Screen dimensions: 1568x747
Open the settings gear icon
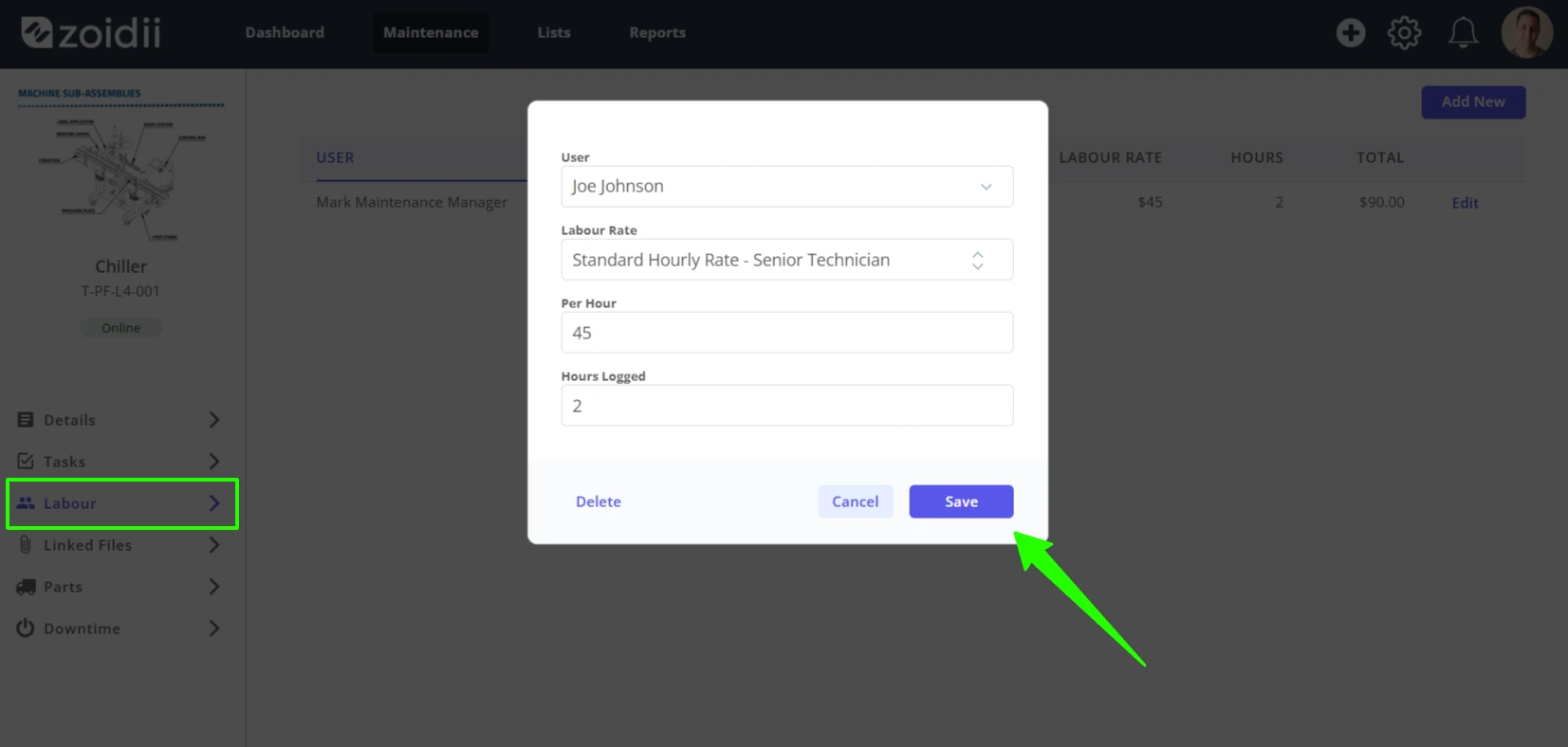click(x=1405, y=33)
